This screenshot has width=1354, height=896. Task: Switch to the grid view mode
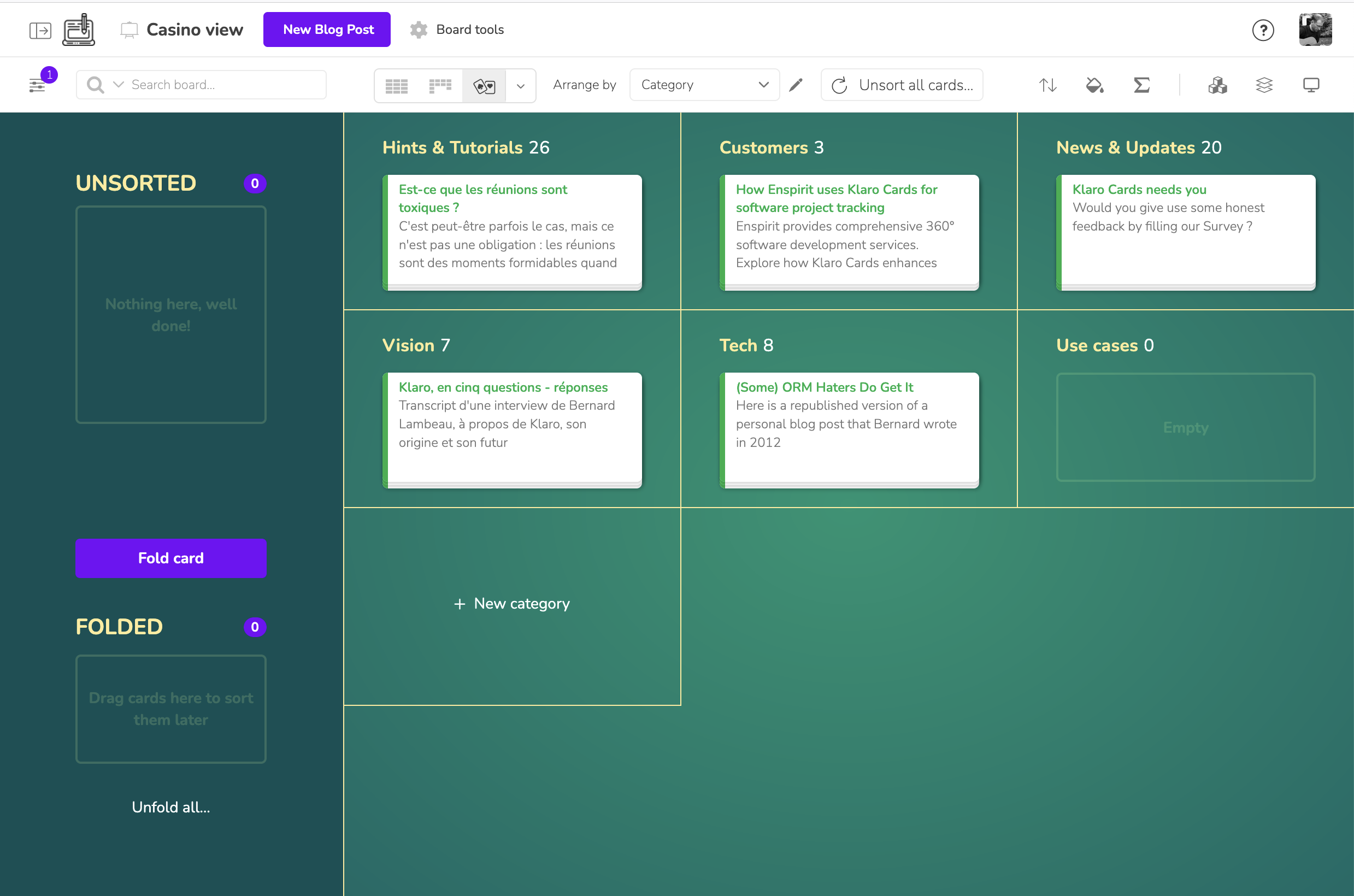[x=397, y=86]
